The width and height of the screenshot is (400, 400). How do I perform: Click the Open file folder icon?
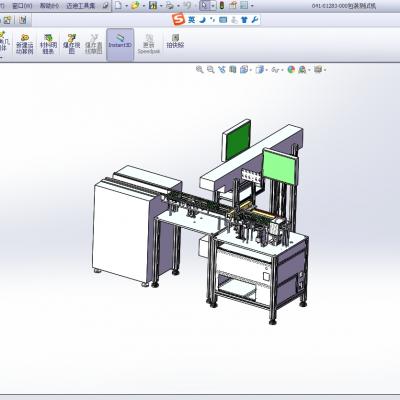[x=135, y=5]
